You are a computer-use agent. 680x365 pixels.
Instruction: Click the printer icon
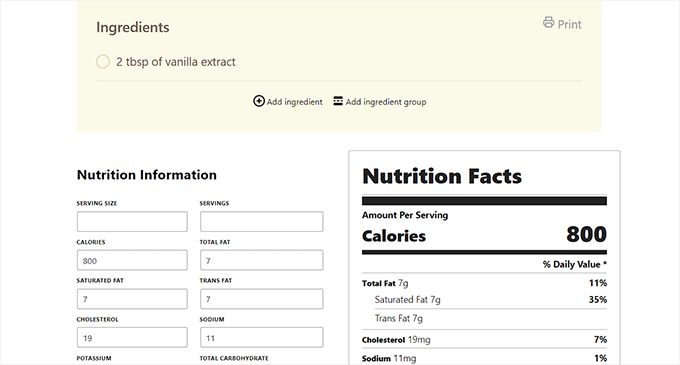[x=549, y=23]
